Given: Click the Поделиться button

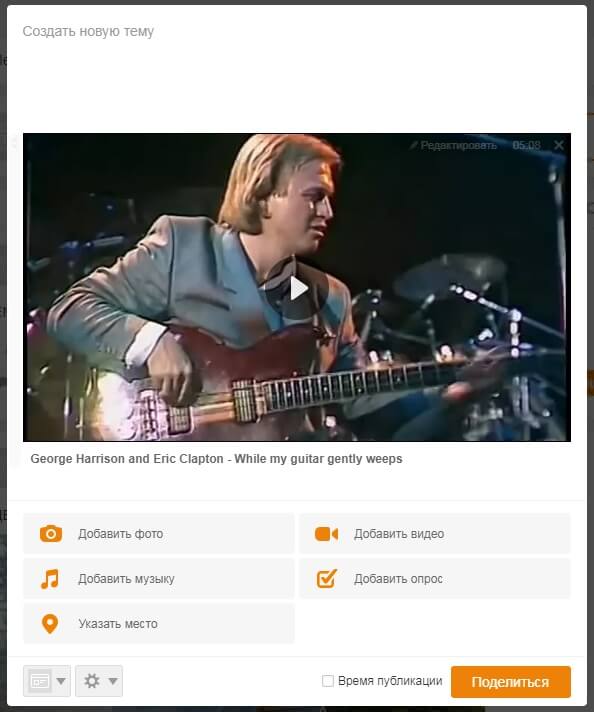Looking at the screenshot, I should pyautogui.click(x=510, y=682).
